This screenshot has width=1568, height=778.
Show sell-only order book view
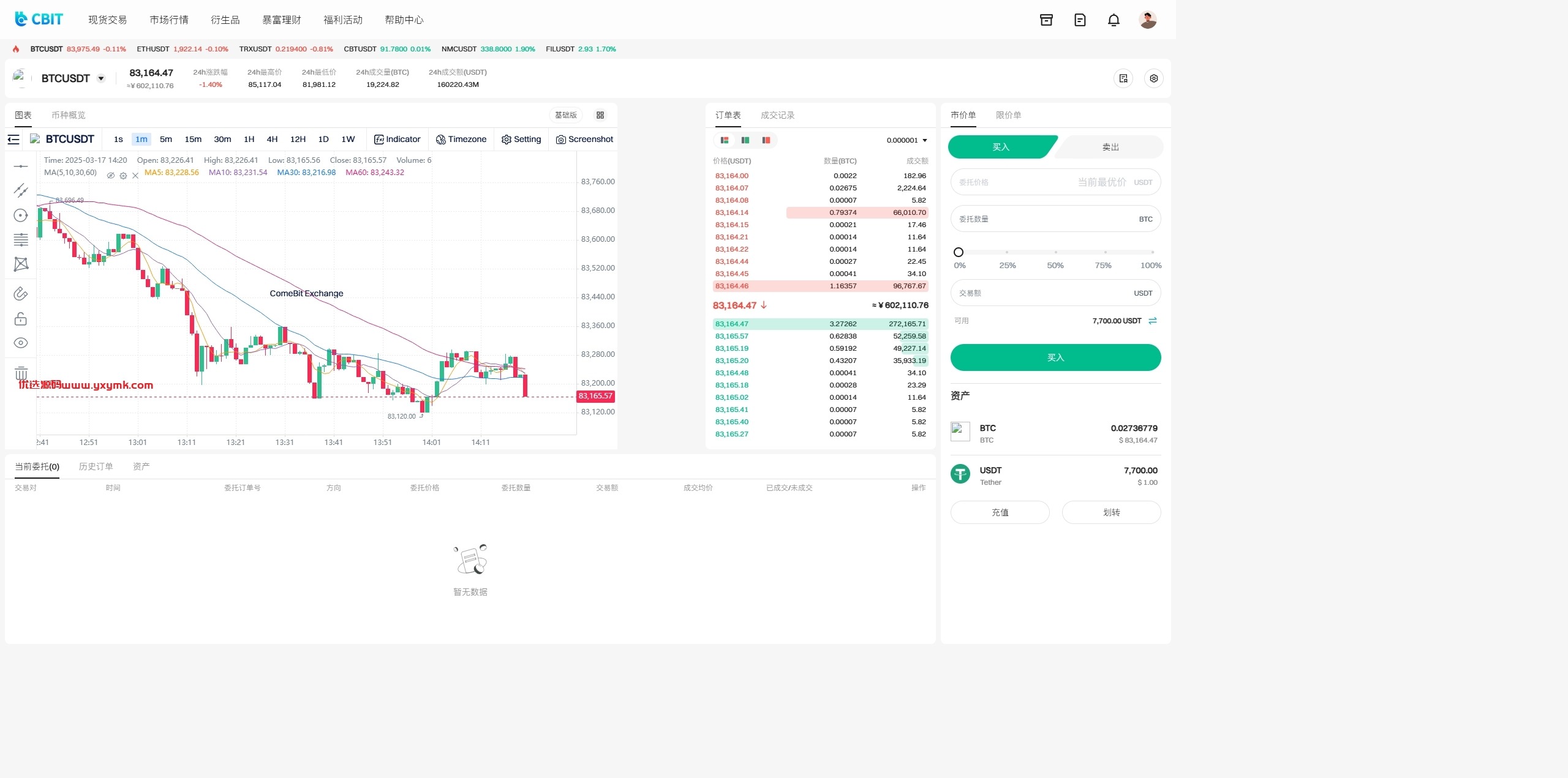tap(766, 140)
